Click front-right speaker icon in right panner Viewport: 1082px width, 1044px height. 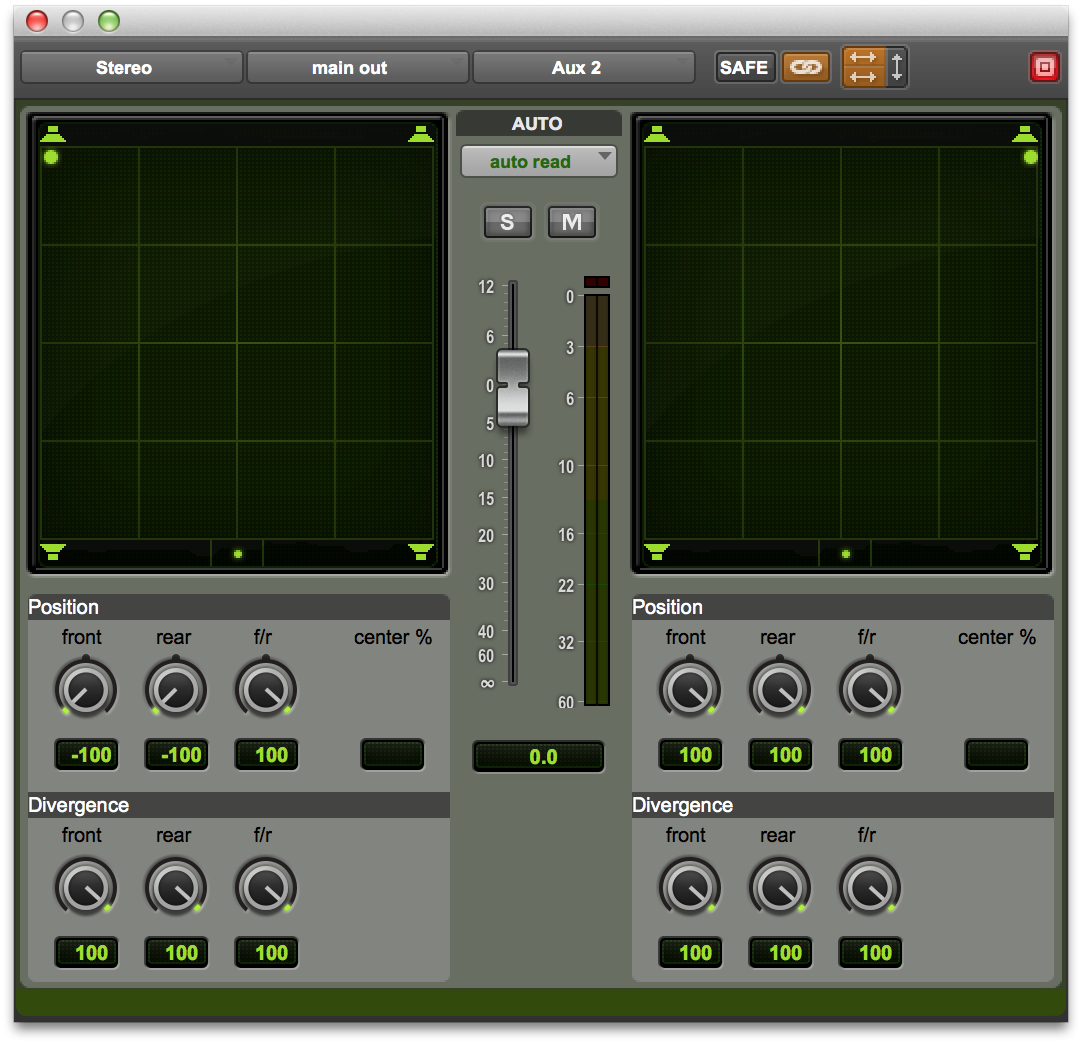click(1024, 134)
